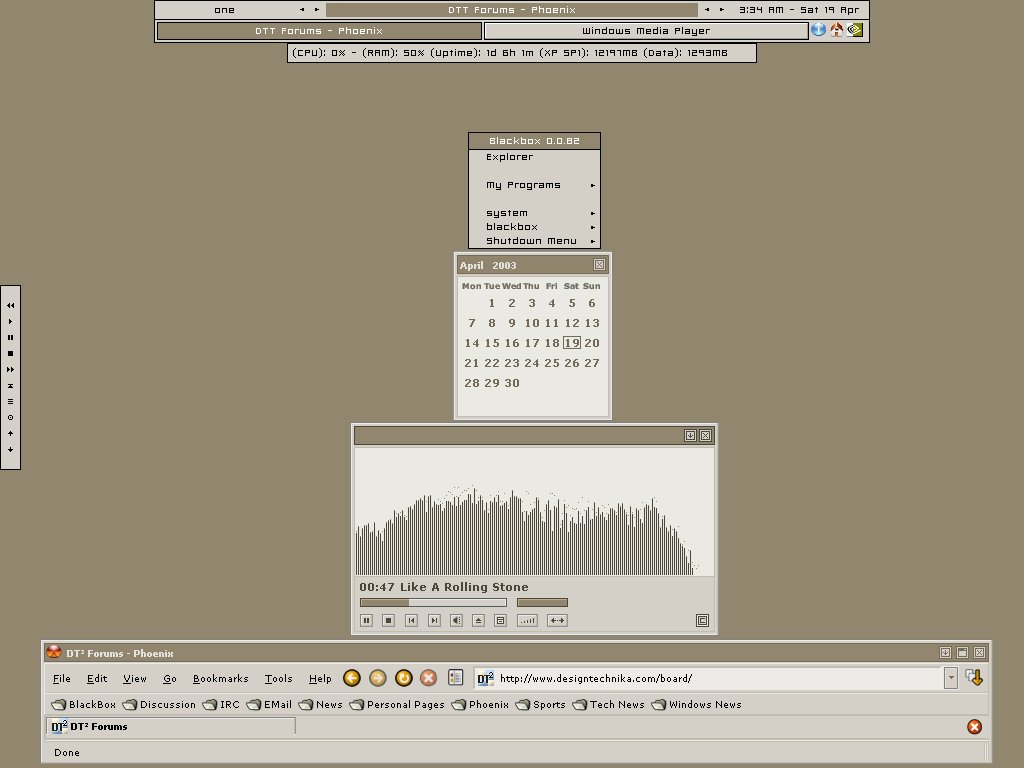Screen dimensions: 1024x768
Task: Click the playlist icon on the left strip
Action: tap(10, 401)
